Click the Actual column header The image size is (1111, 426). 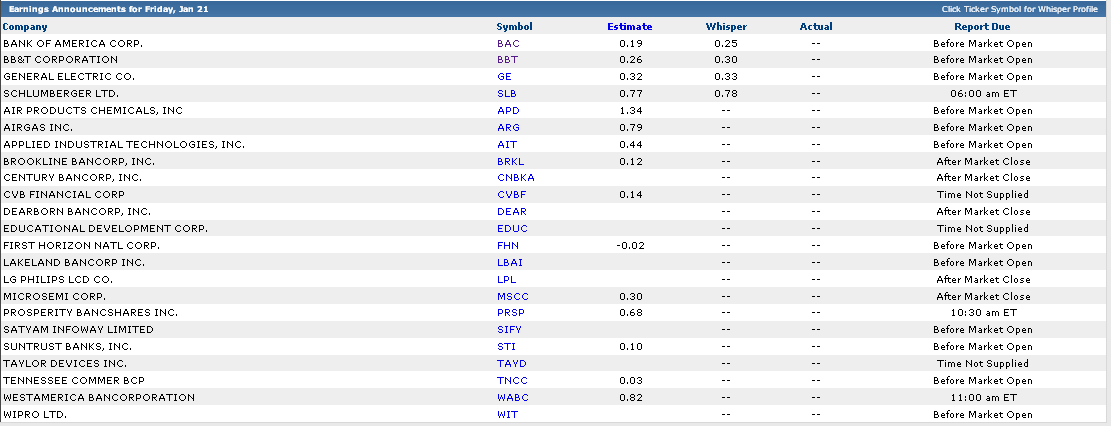pos(816,27)
